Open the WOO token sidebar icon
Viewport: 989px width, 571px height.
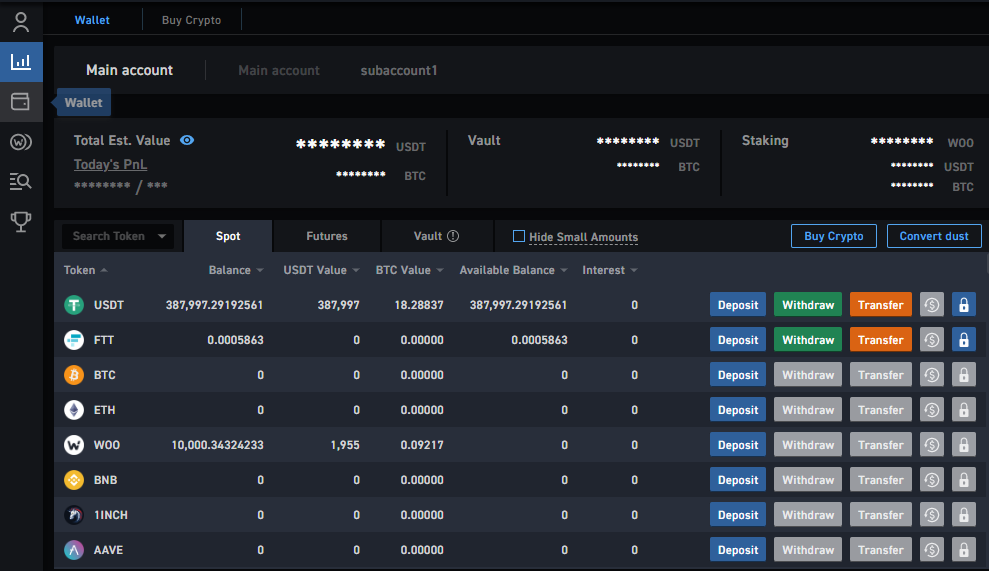21,142
